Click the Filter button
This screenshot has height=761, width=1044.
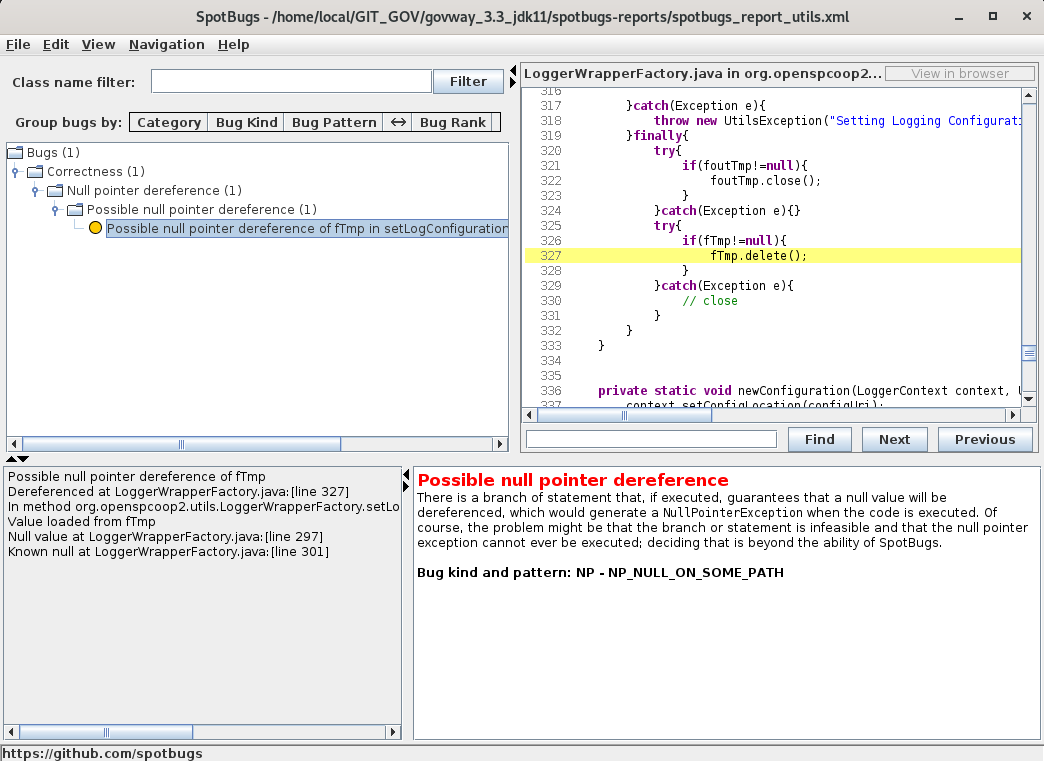(x=468, y=81)
